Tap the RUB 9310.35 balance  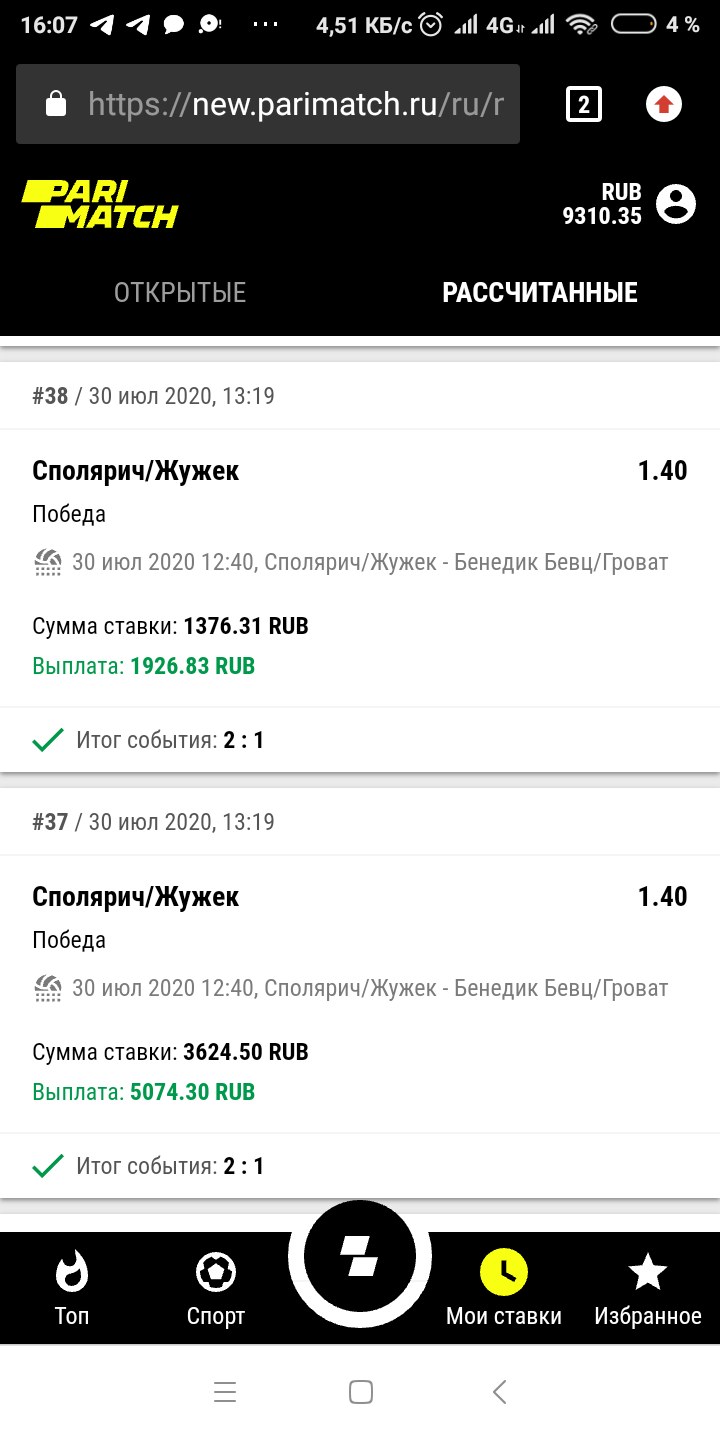tap(602, 204)
